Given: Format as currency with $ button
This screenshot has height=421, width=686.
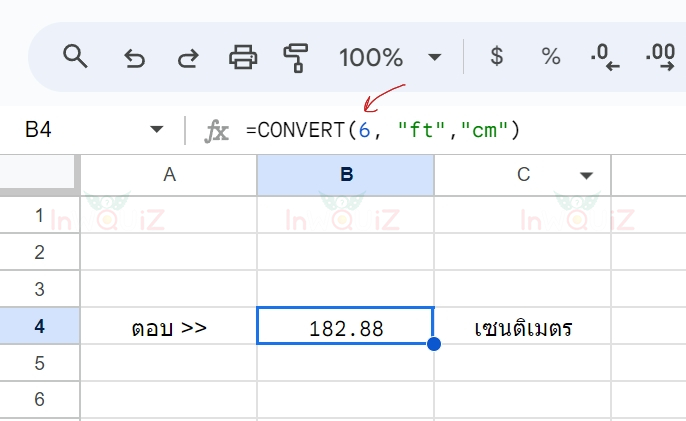Looking at the screenshot, I should click(x=497, y=56).
